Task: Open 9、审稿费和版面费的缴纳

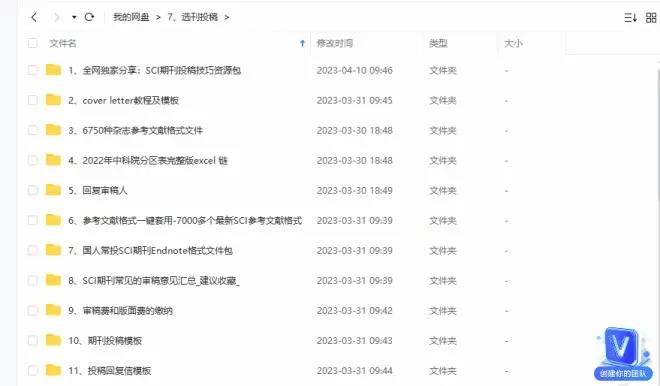Action: pos(120,311)
